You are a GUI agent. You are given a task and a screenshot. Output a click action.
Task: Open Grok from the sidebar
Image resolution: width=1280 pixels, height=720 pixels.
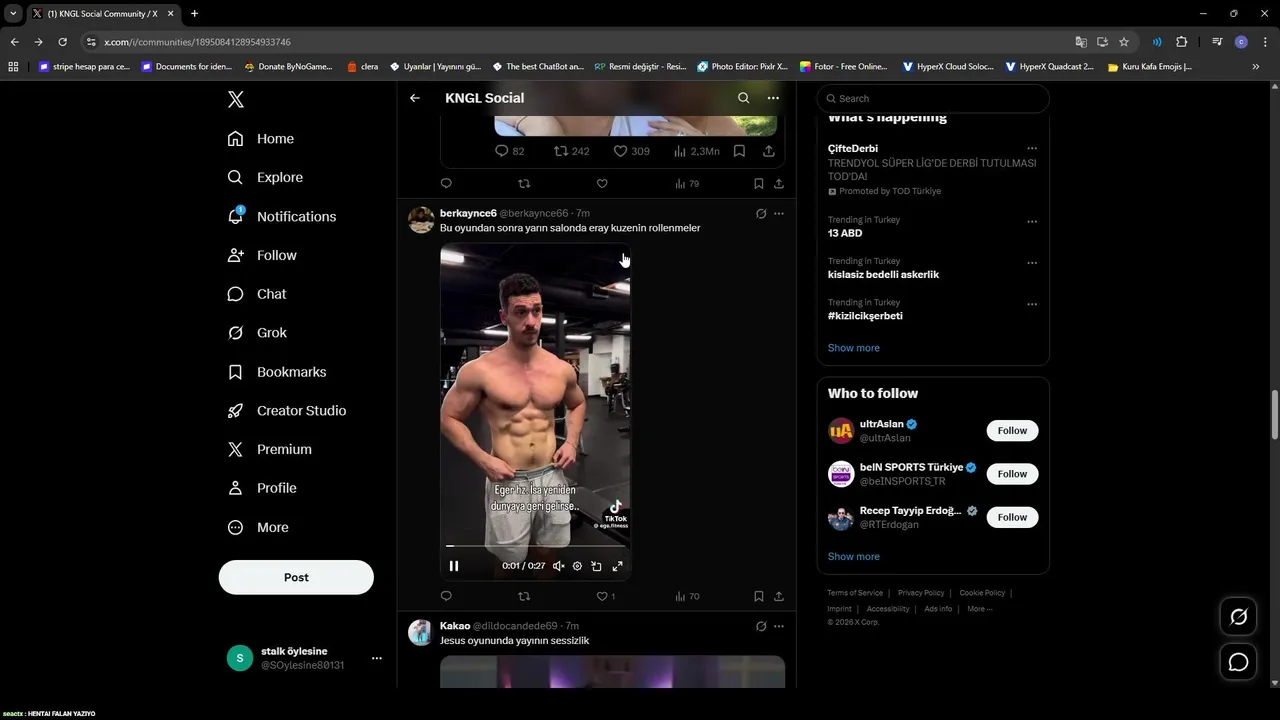257,333
